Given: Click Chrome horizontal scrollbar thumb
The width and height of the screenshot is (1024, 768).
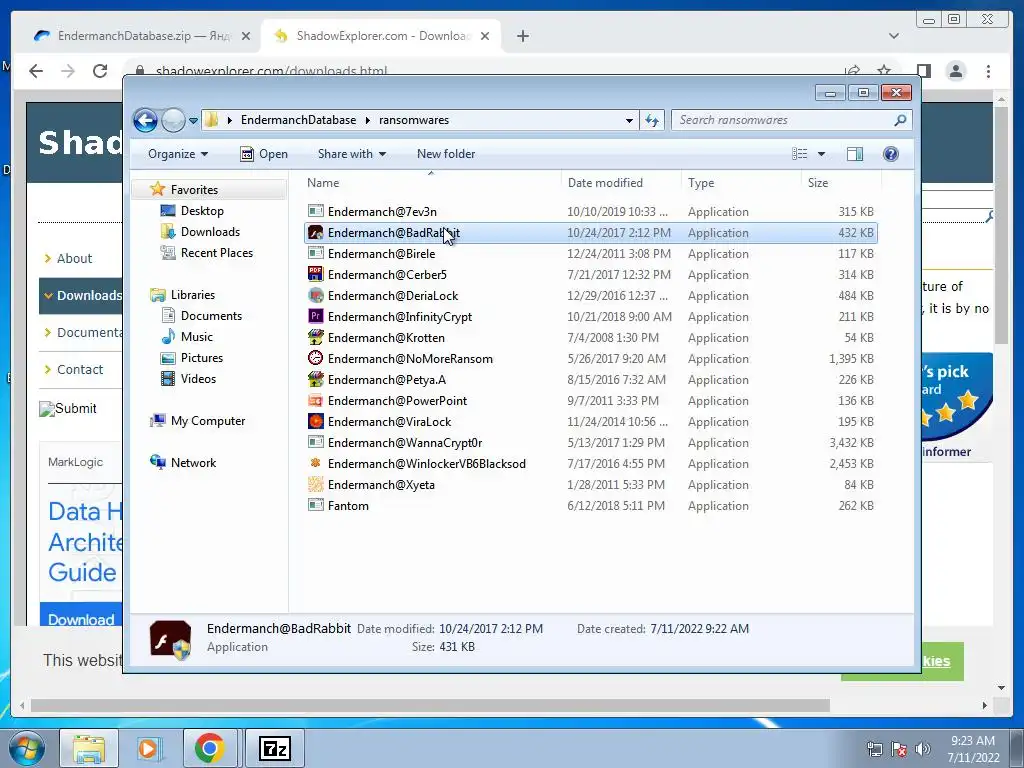Looking at the screenshot, I should [x=430, y=706].
